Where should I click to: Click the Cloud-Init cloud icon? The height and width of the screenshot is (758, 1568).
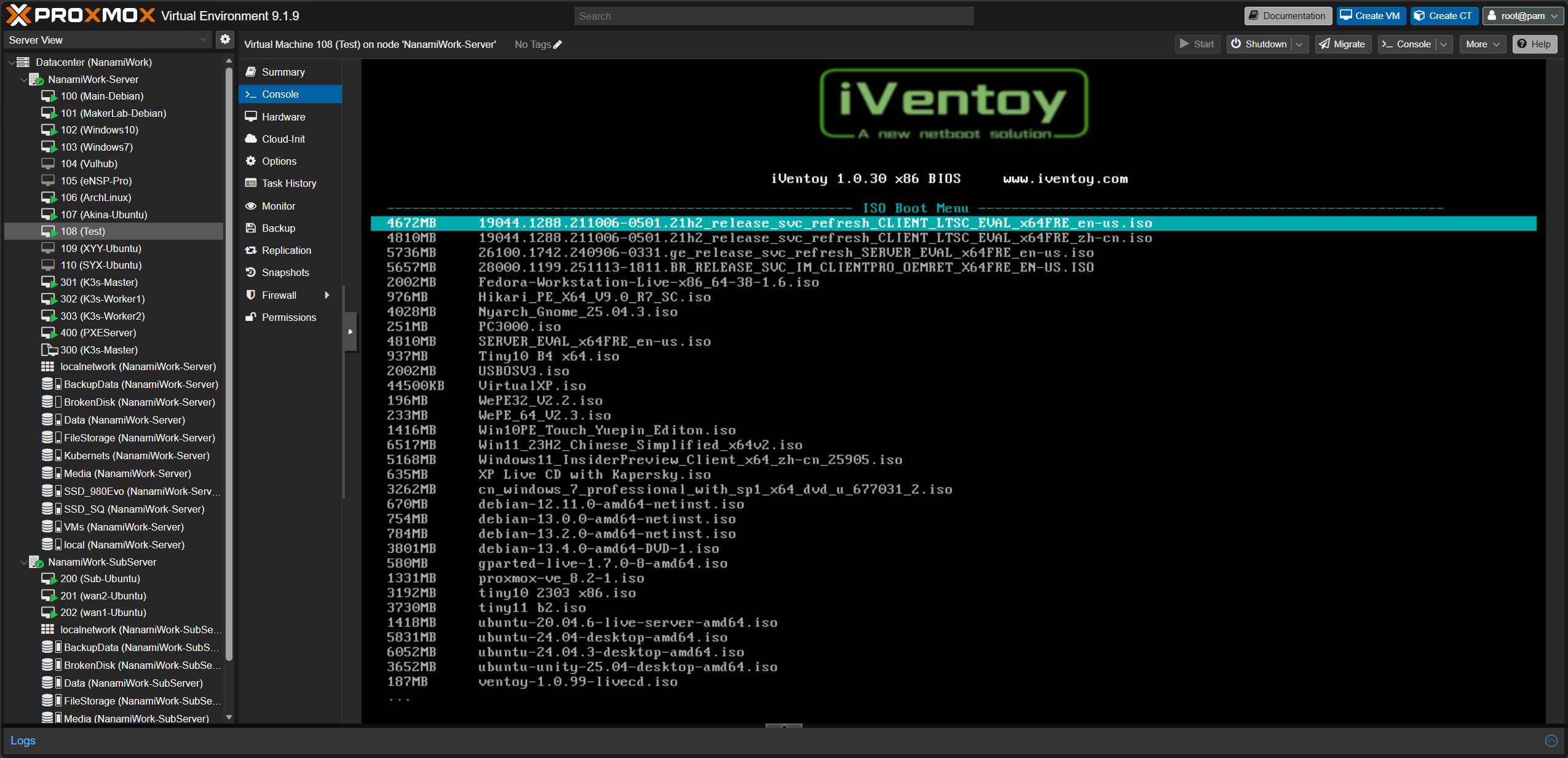(x=251, y=138)
